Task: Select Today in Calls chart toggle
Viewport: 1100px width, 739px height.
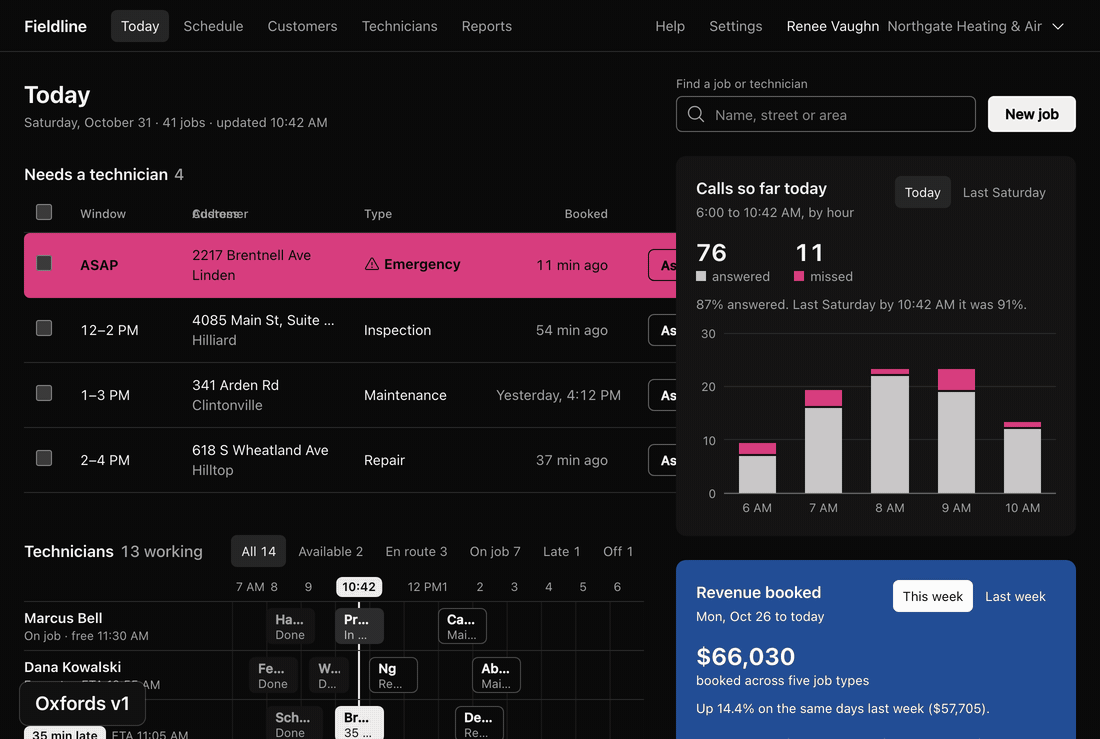Action: 923,192
